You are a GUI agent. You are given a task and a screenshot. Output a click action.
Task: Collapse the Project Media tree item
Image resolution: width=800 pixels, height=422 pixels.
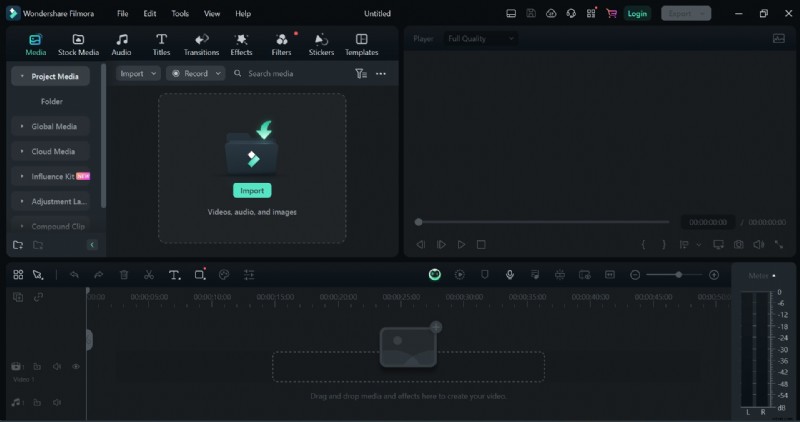(x=22, y=76)
